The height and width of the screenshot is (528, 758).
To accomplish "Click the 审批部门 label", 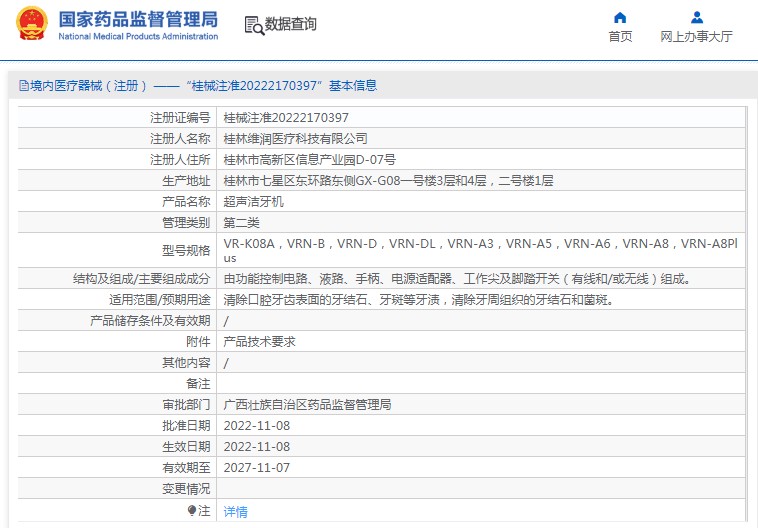I will 186,405.
